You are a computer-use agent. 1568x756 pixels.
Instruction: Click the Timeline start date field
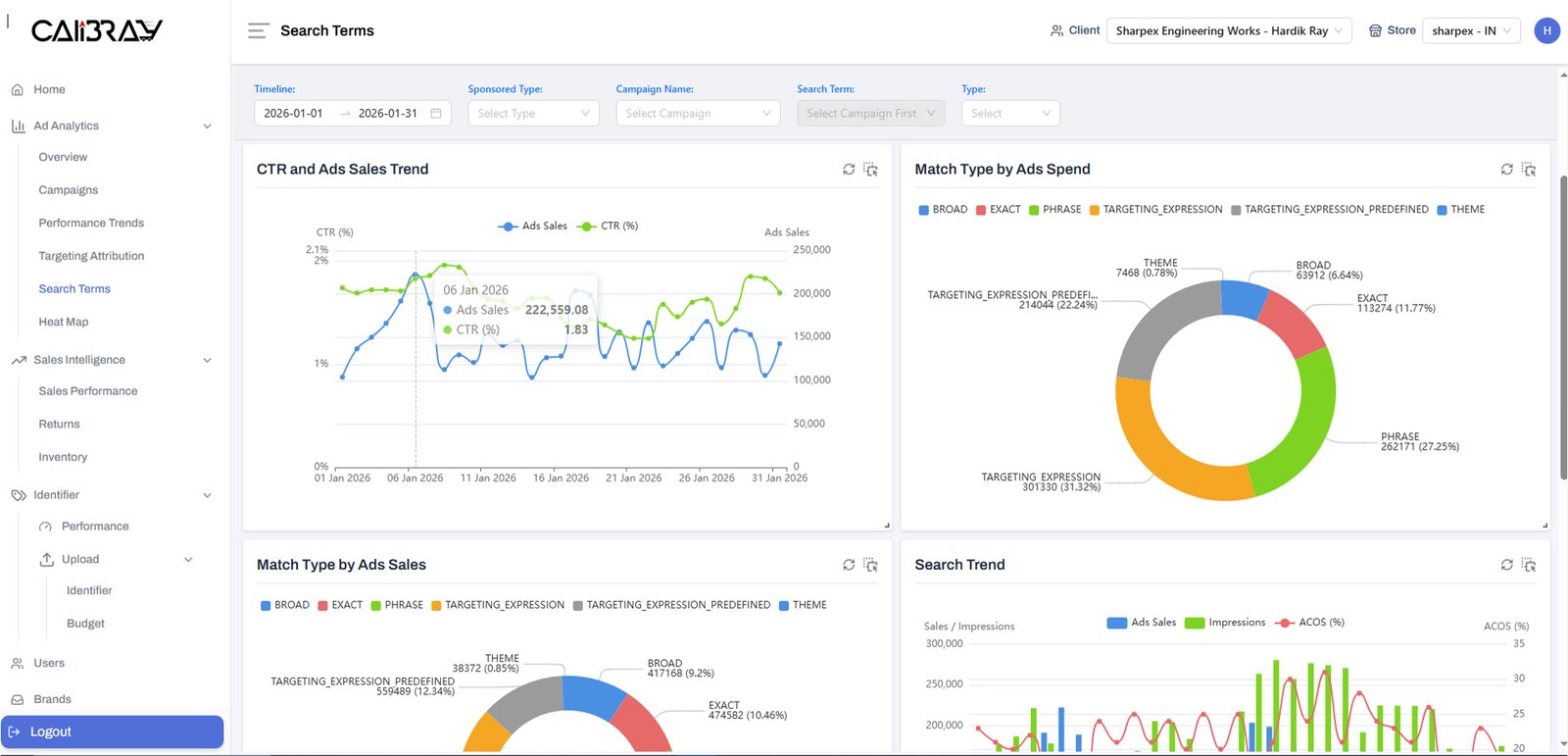294,114
